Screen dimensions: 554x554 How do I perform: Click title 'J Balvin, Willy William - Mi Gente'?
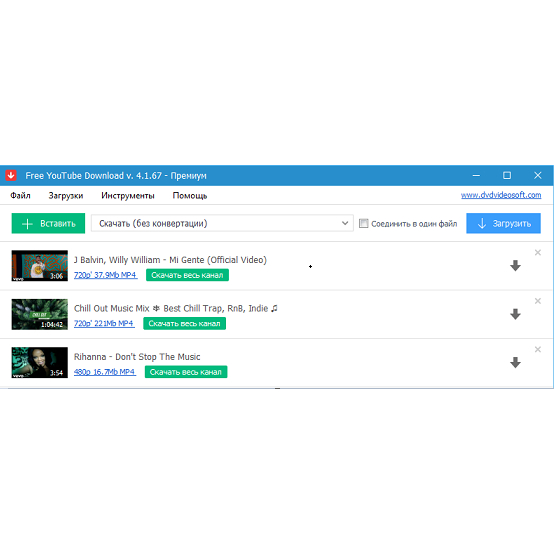click(170, 260)
